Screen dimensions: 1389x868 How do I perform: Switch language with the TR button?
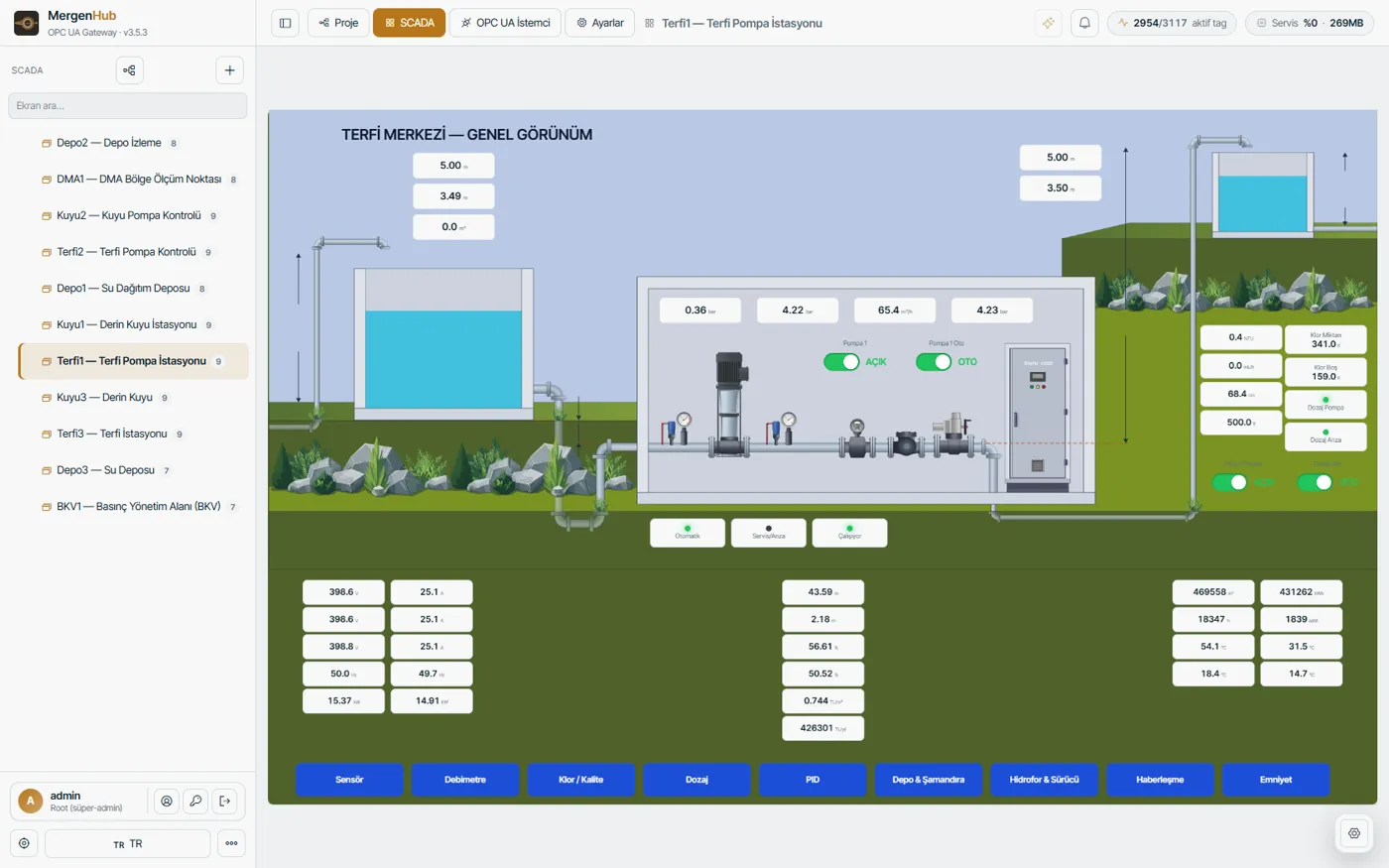click(x=128, y=843)
